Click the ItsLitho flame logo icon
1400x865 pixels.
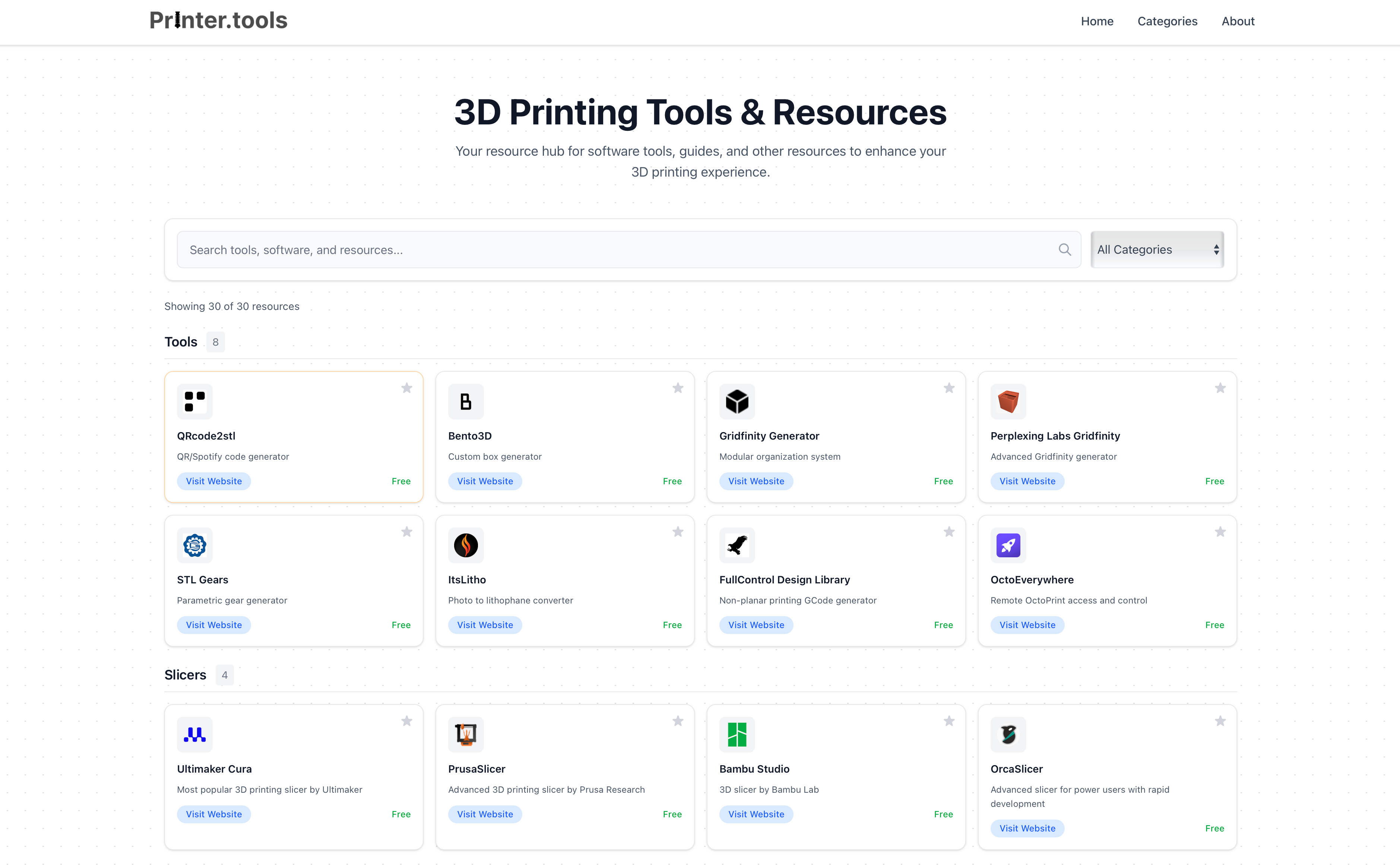tap(466, 545)
